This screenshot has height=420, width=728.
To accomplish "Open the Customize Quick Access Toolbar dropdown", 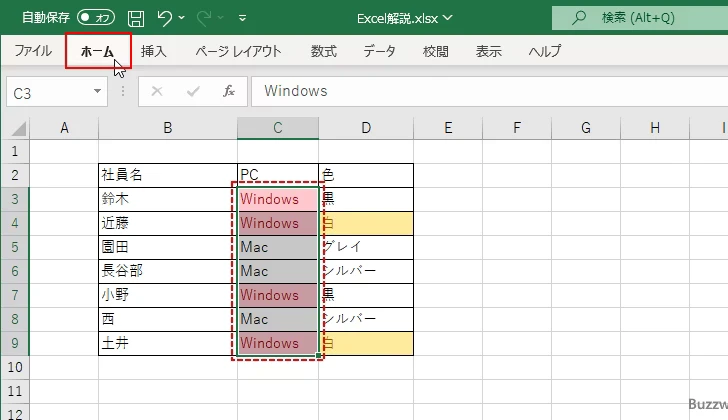I will click(243, 18).
